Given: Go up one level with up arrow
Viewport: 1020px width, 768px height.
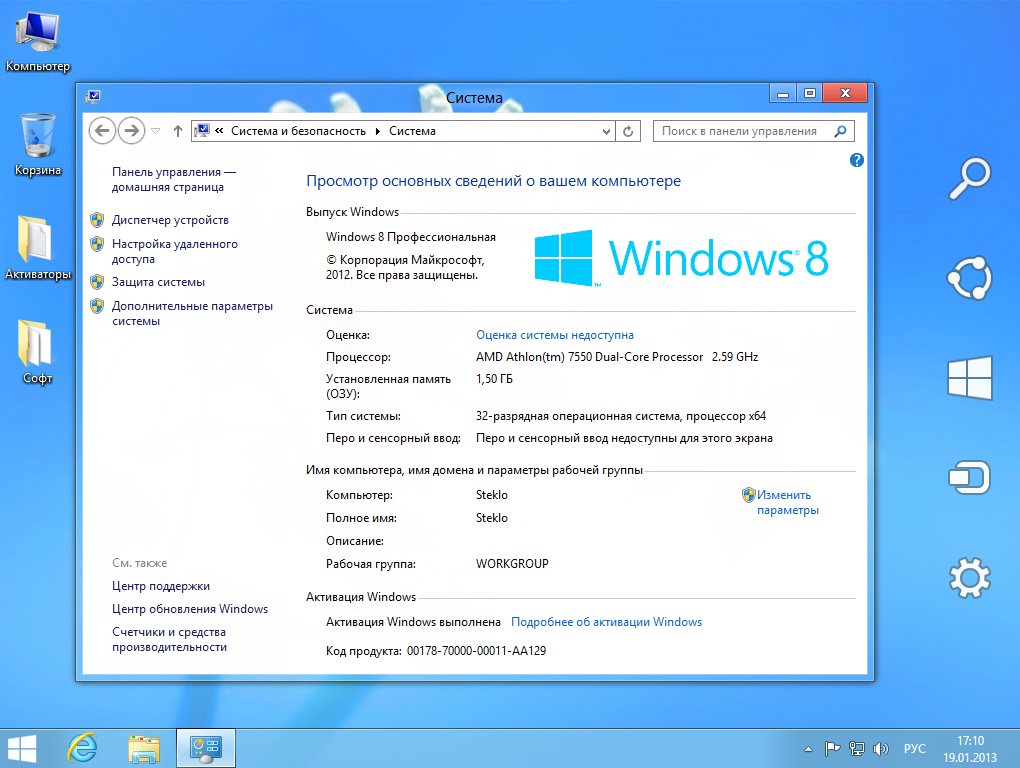Looking at the screenshot, I should click(178, 131).
